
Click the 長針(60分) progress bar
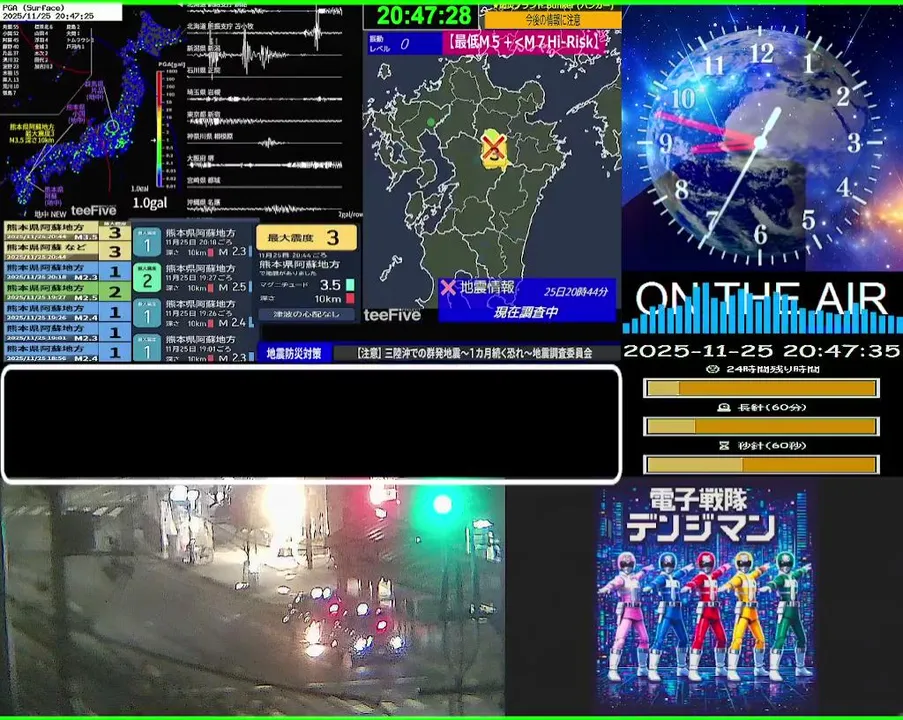point(761,426)
